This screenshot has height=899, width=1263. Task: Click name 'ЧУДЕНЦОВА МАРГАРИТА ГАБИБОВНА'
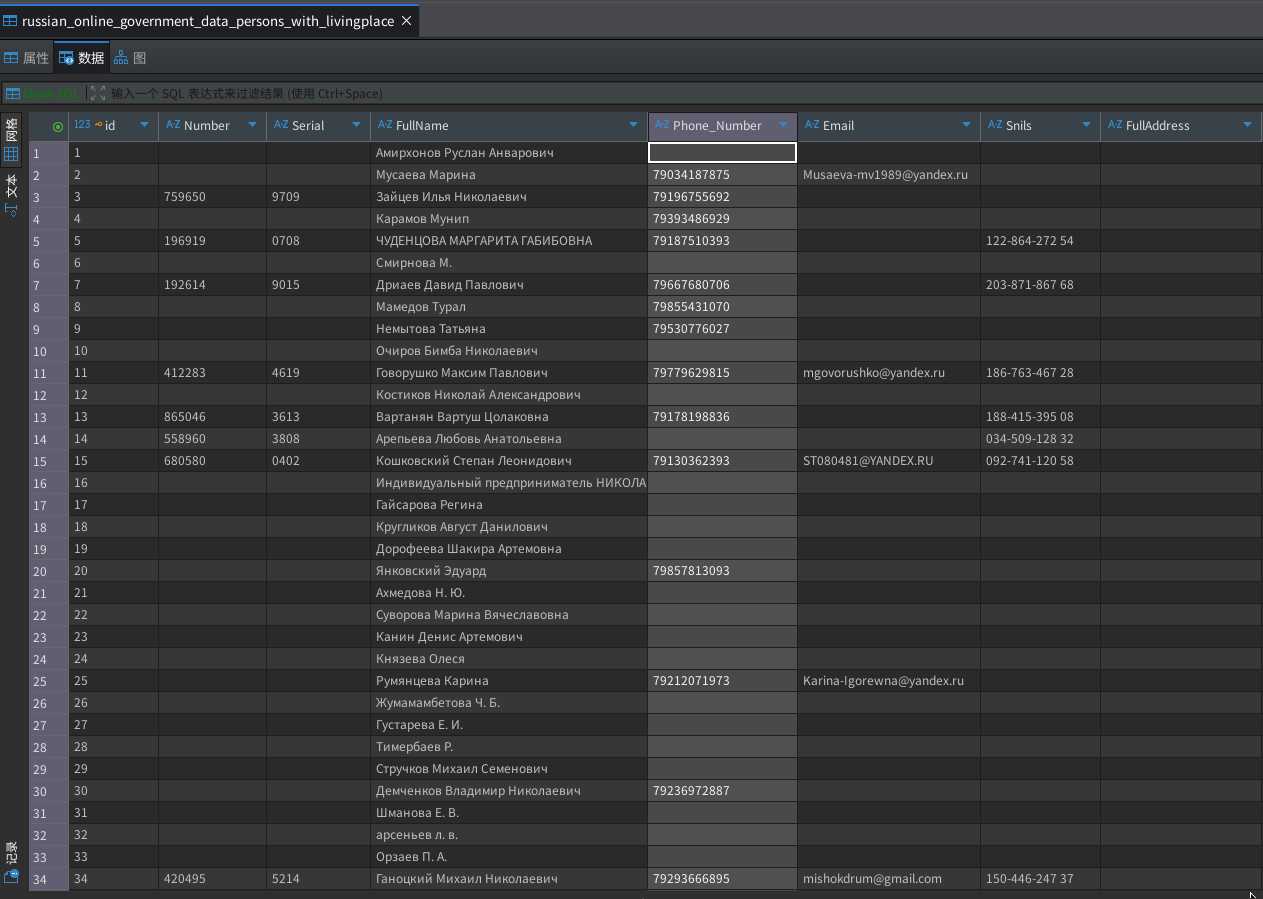pyautogui.click(x=483, y=241)
